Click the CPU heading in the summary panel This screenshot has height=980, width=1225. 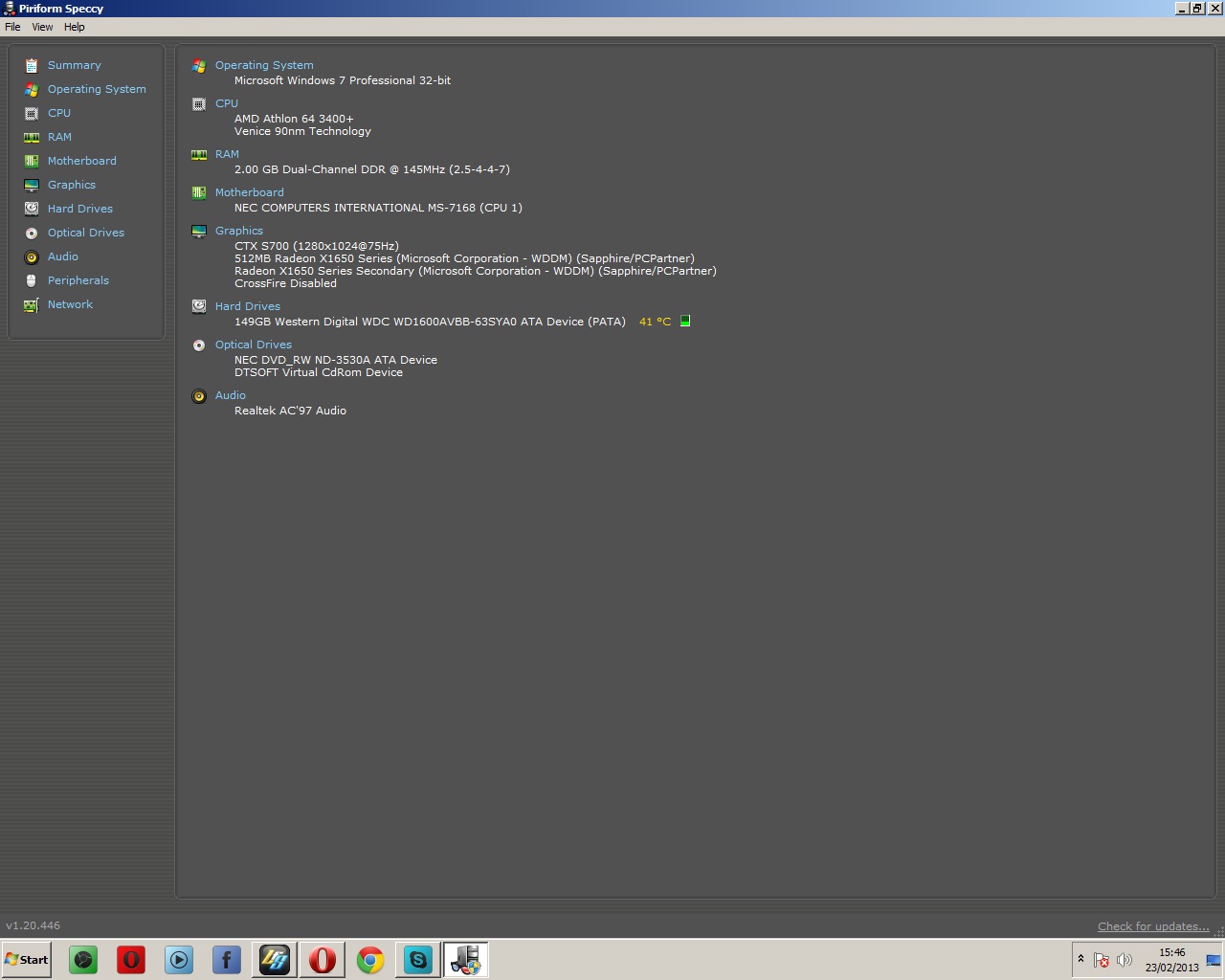(x=227, y=103)
